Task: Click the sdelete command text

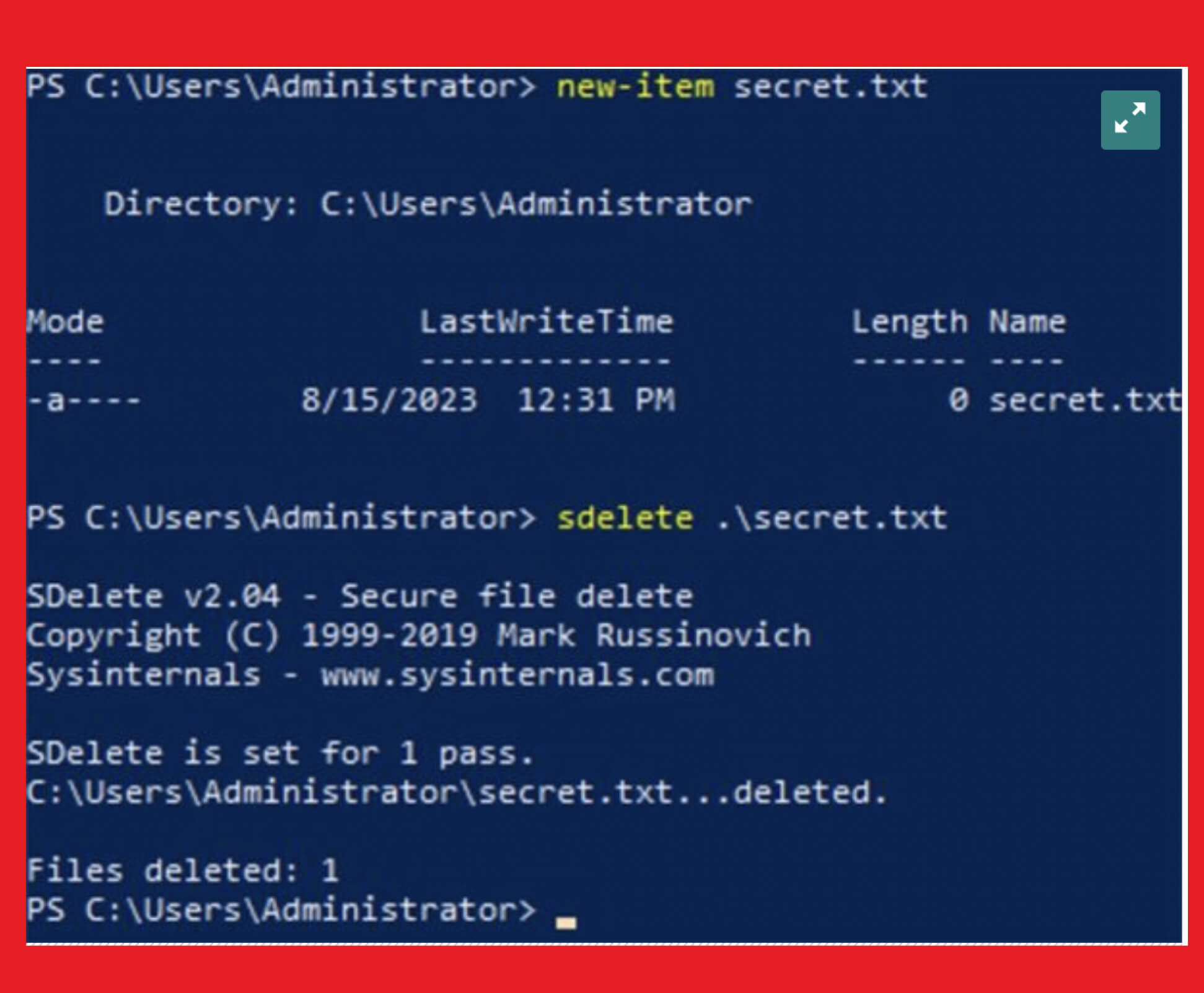Action: tap(625, 518)
